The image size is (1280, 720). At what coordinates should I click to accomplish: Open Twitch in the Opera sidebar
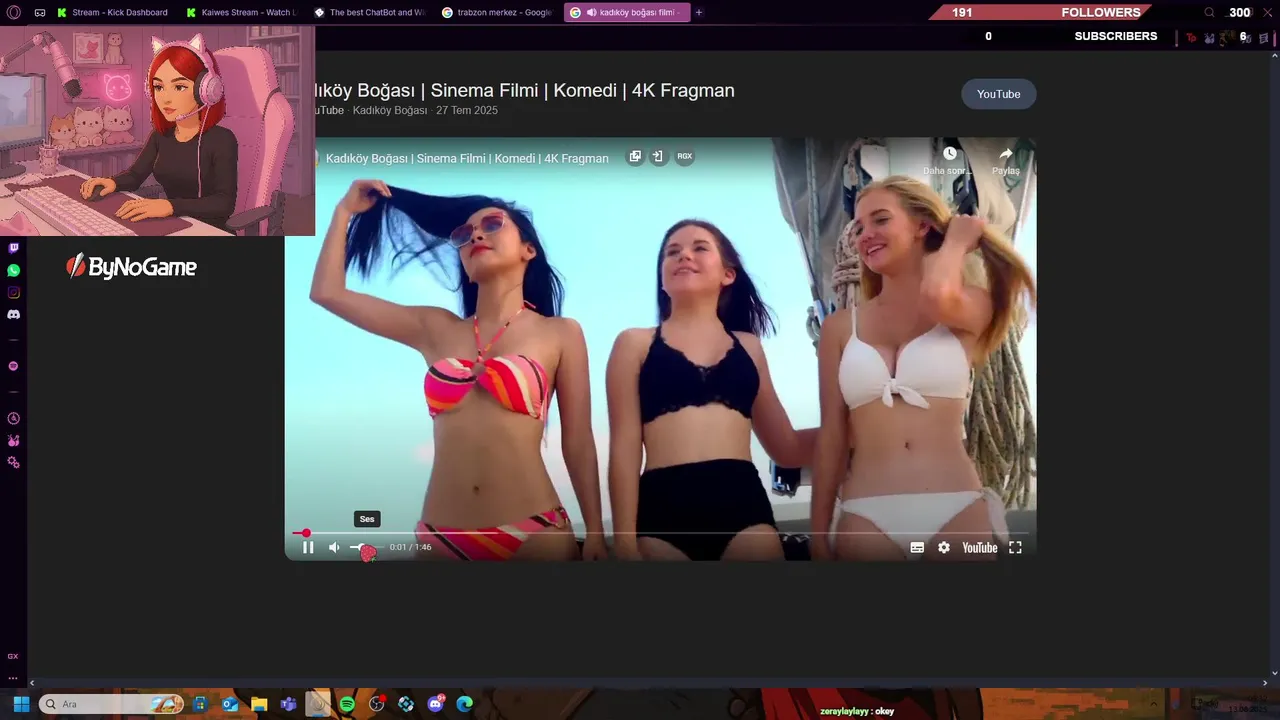(x=13, y=248)
